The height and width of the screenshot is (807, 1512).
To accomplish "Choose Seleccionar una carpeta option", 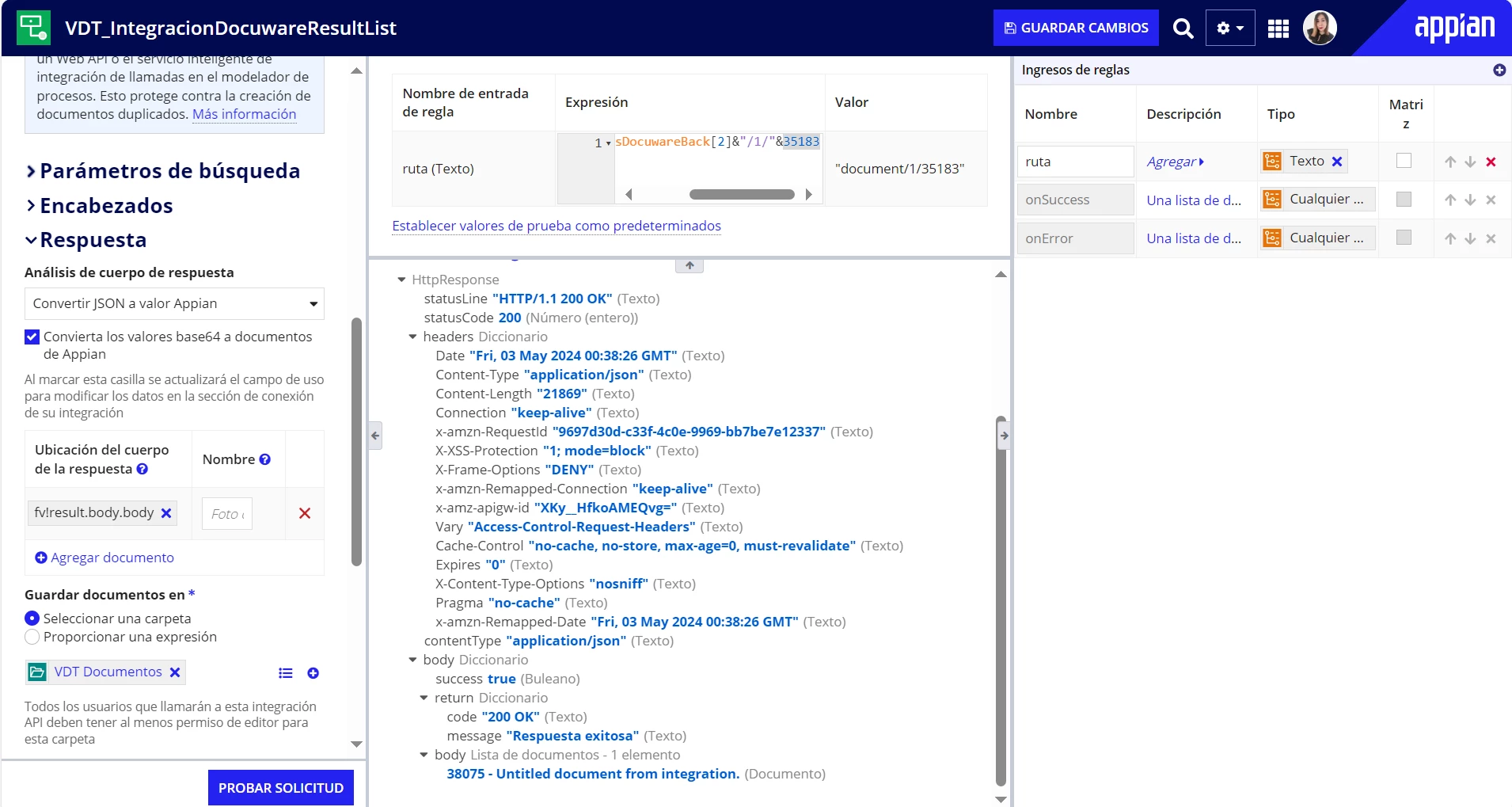I will [x=32, y=618].
